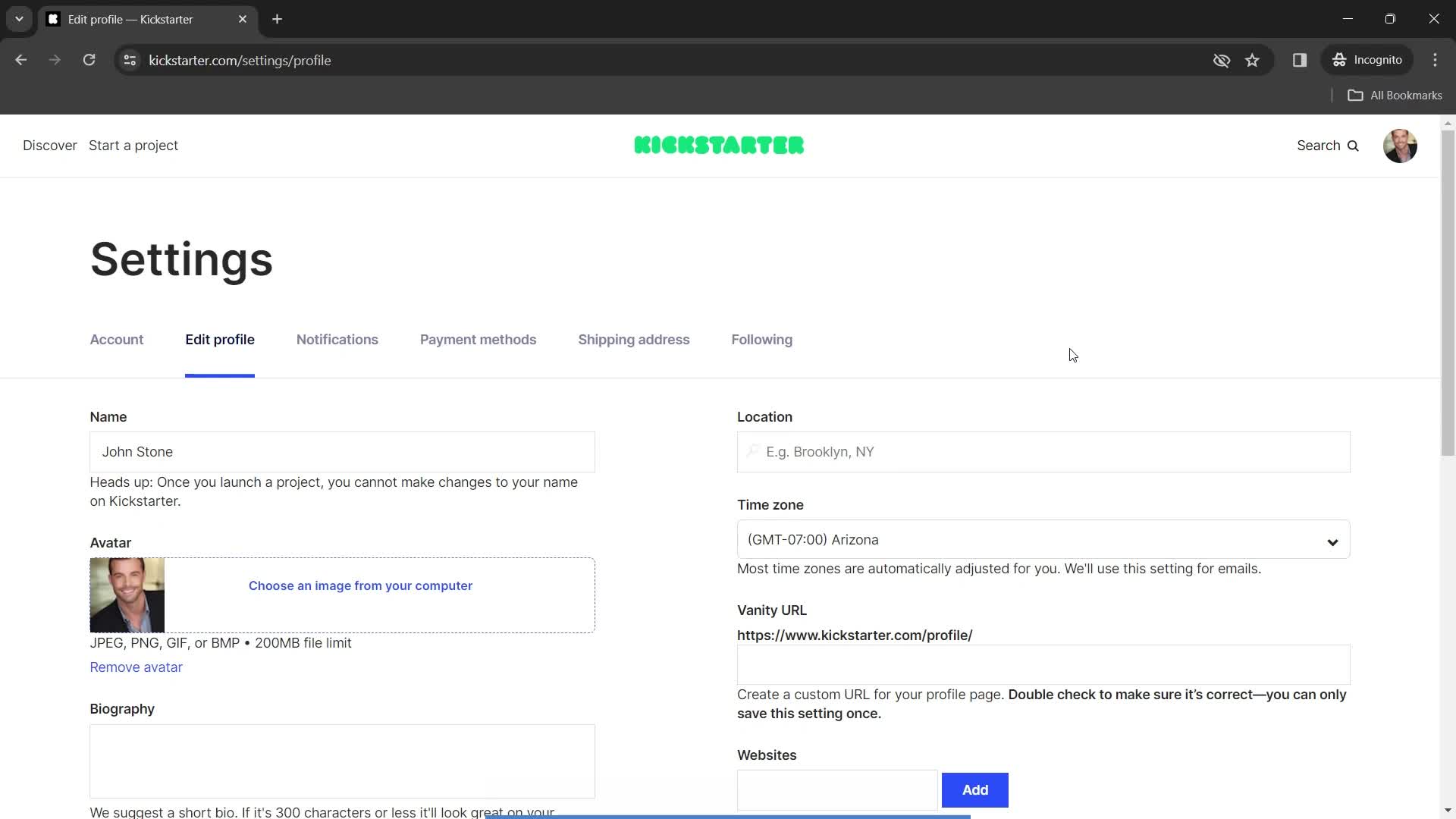This screenshot has width=1456, height=819.
Task: Click the Incognito mode browser icon
Action: [x=1339, y=60]
